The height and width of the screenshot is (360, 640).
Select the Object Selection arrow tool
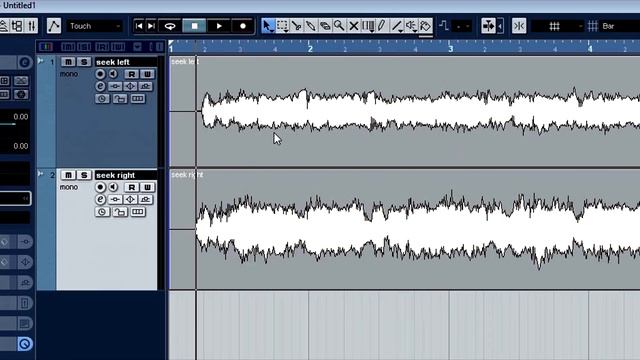pyautogui.click(x=267, y=26)
